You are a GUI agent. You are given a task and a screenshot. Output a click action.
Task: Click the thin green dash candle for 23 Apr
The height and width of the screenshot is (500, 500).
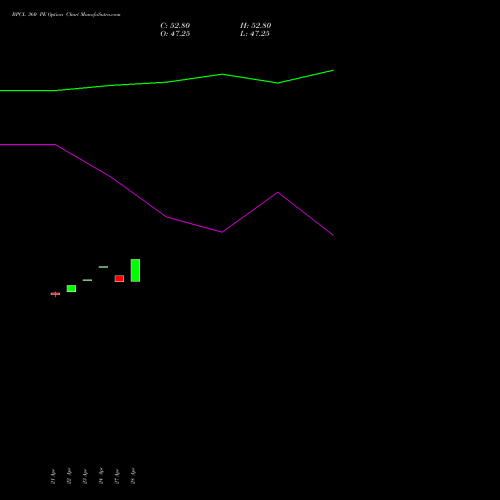87,280
